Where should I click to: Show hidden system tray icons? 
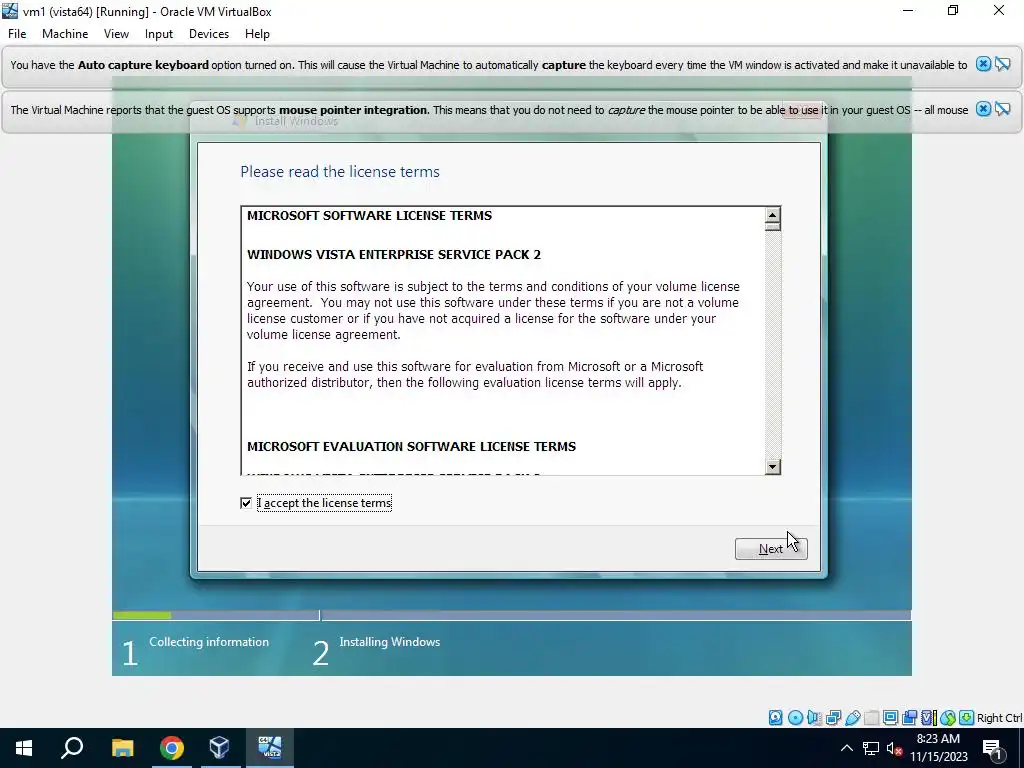point(846,748)
